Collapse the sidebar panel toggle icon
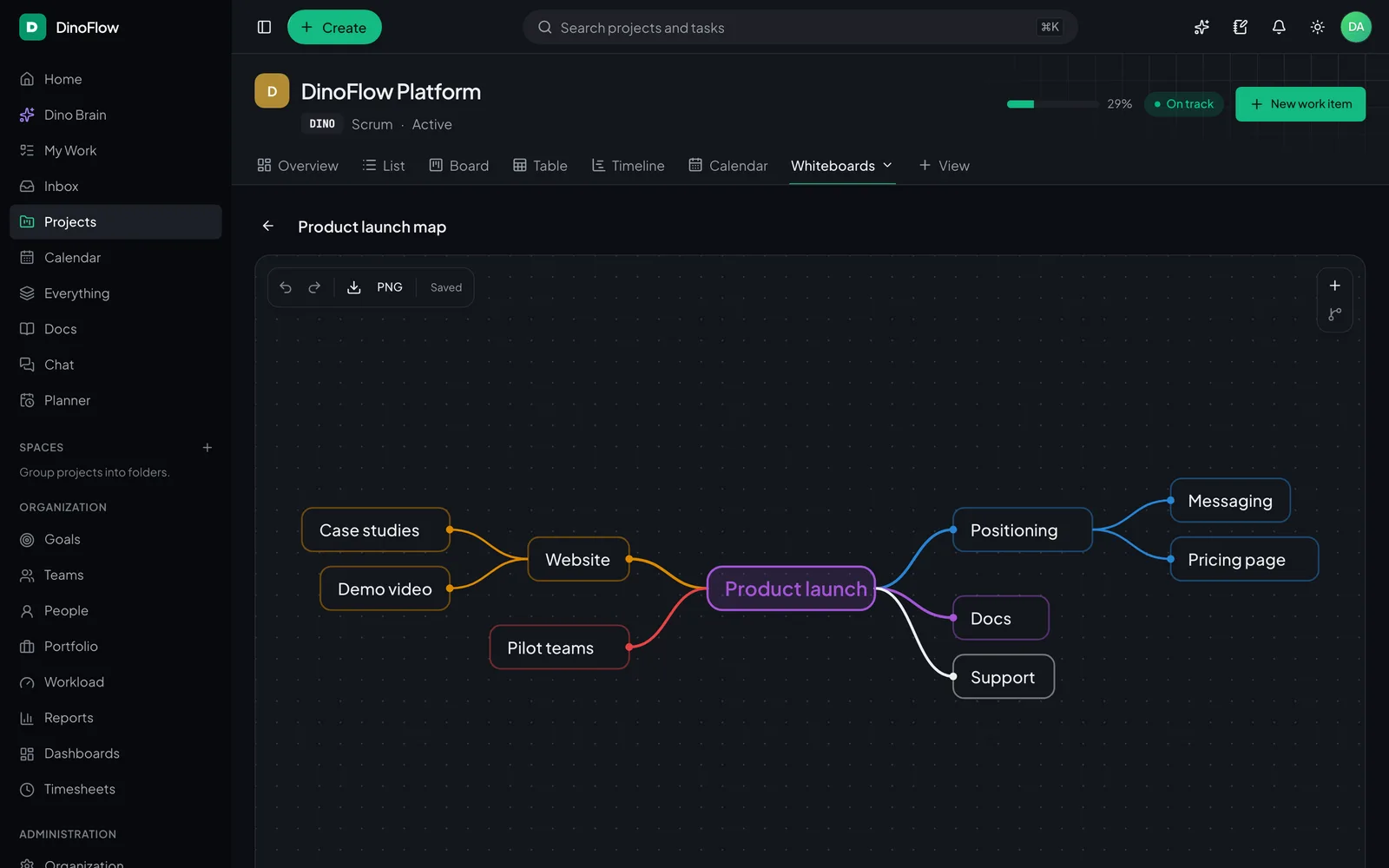 265,27
